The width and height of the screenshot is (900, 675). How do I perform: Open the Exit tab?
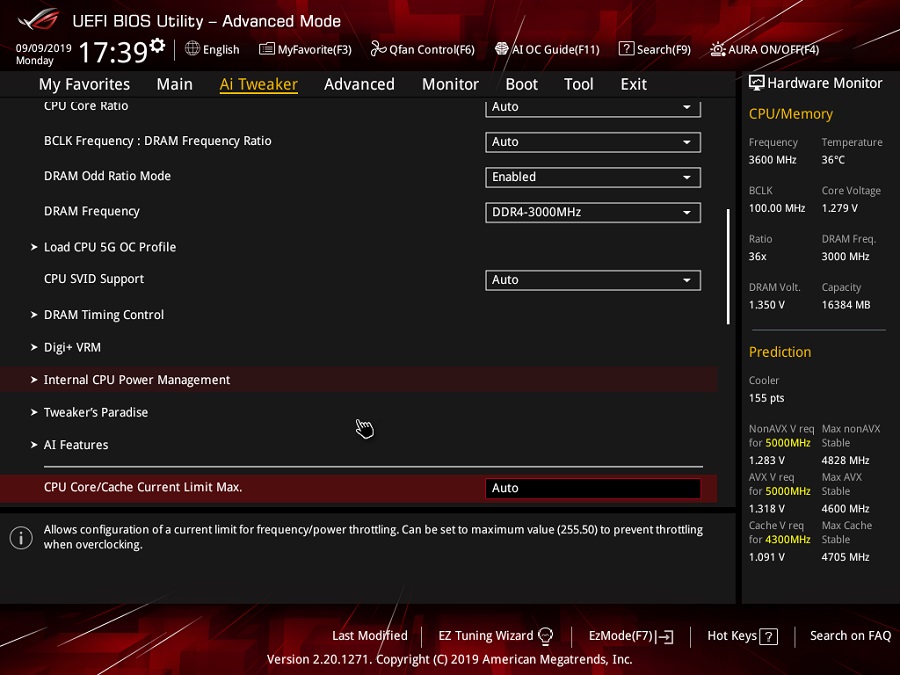[634, 84]
